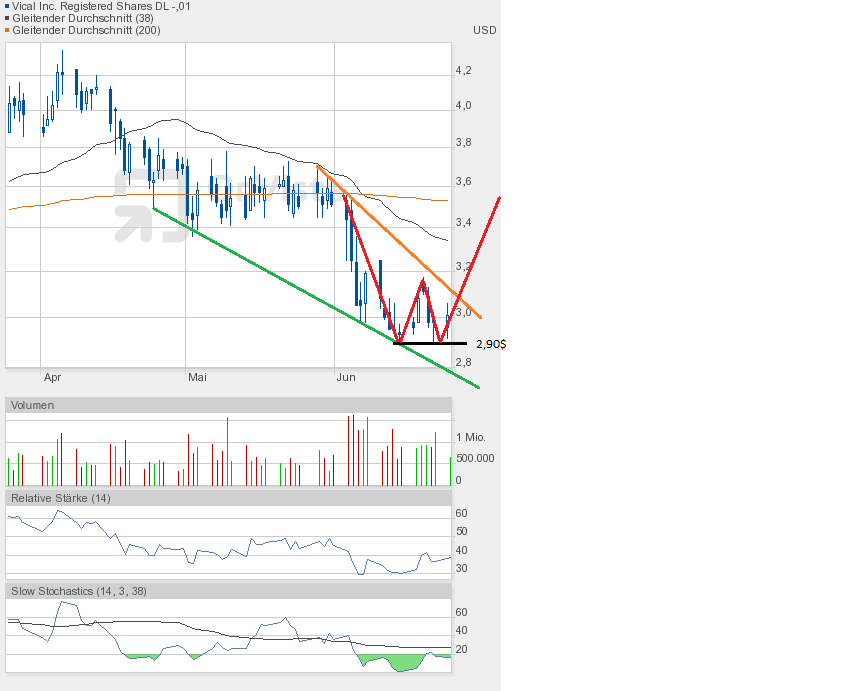This screenshot has width=850, height=691.
Task: Click the Apr label on the time axis
Action: click(52, 377)
